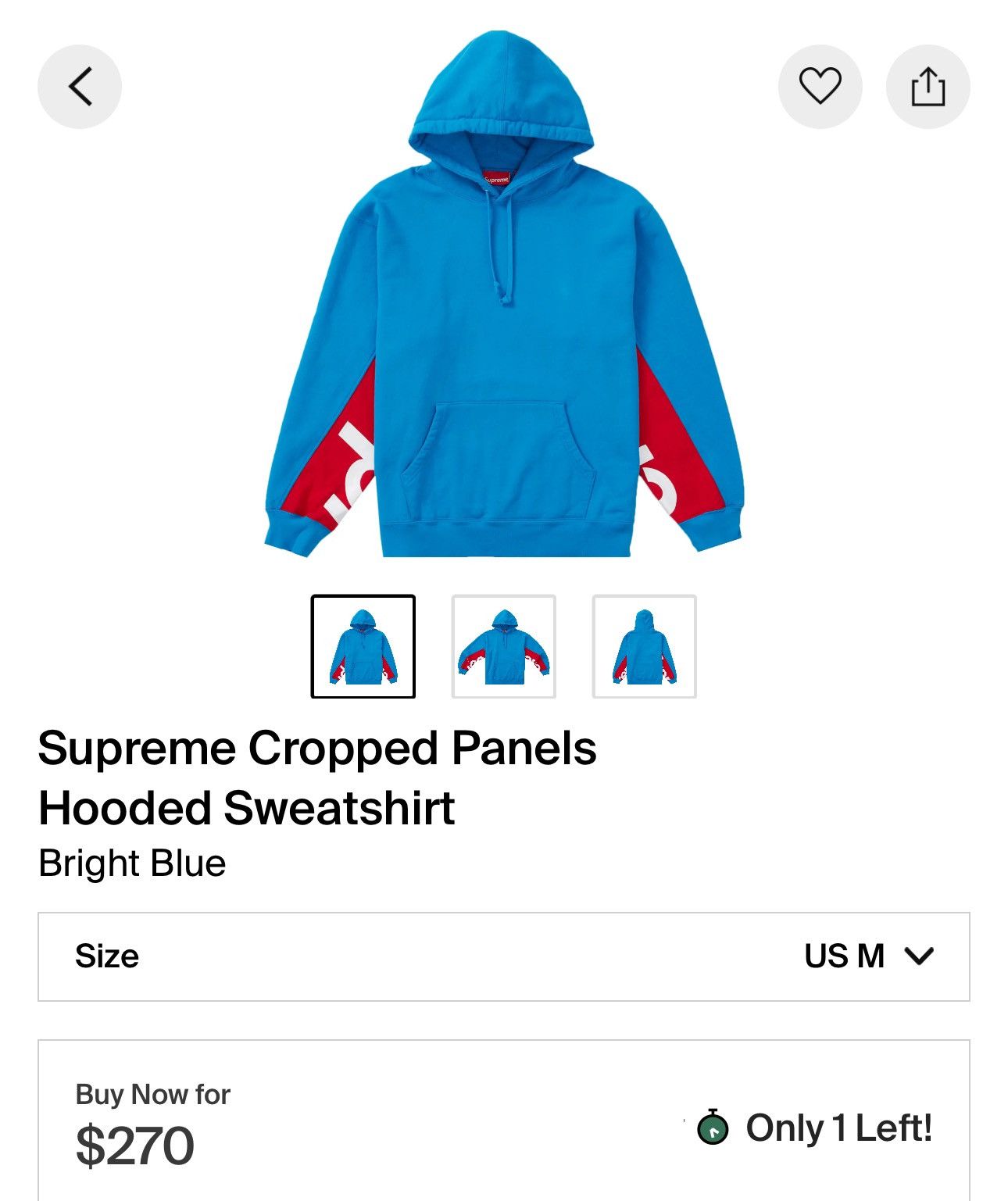
Task: Tap the red Supreme neck tag
Action: click(x=497, y=178)
